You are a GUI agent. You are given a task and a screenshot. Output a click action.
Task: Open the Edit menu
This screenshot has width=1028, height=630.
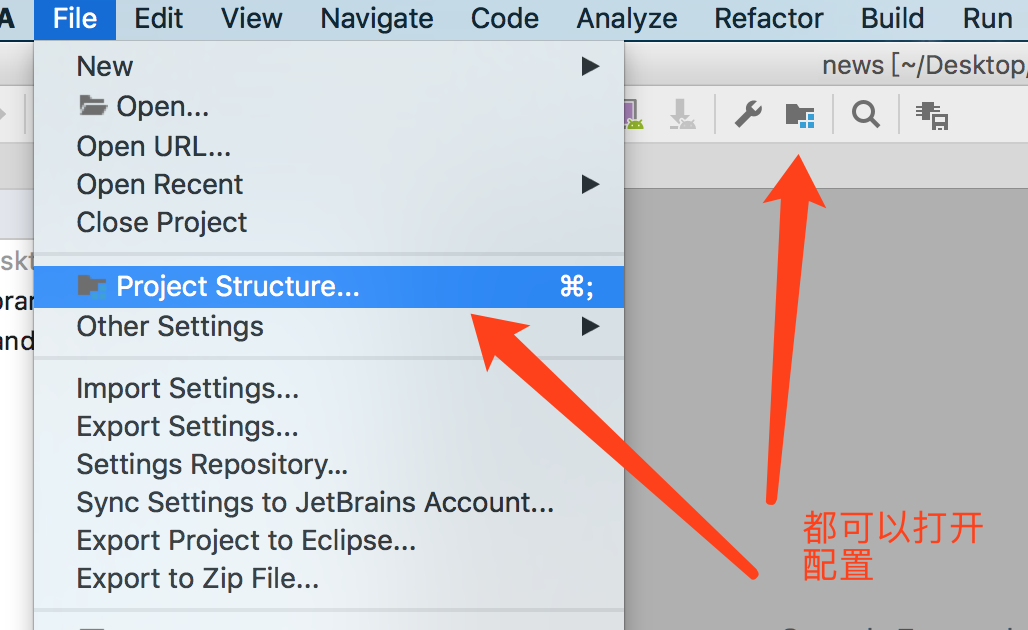[159, 18]
